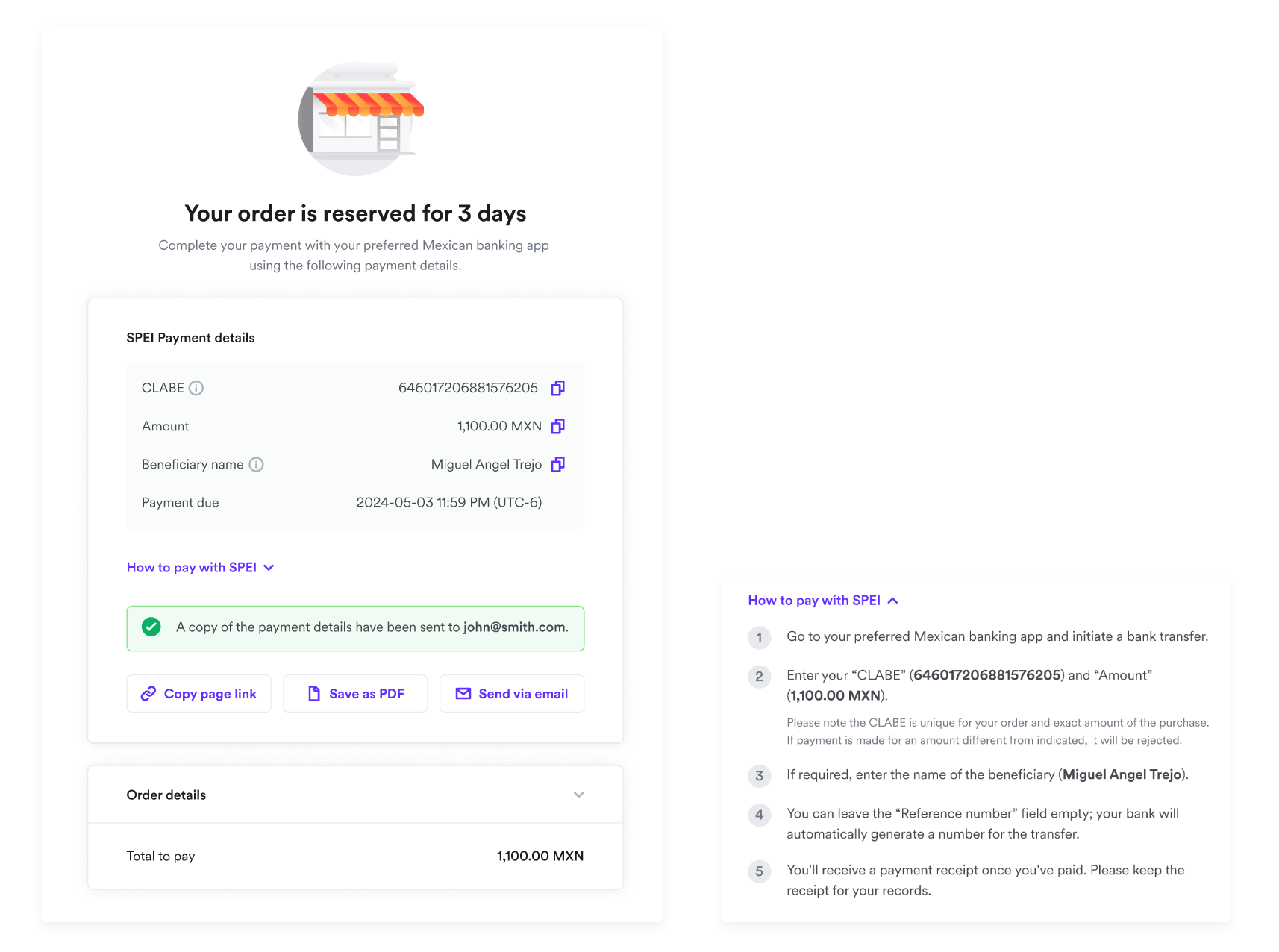1279x952 pixels.
Task: Click the green success checkmark icon
Action: 151,627
